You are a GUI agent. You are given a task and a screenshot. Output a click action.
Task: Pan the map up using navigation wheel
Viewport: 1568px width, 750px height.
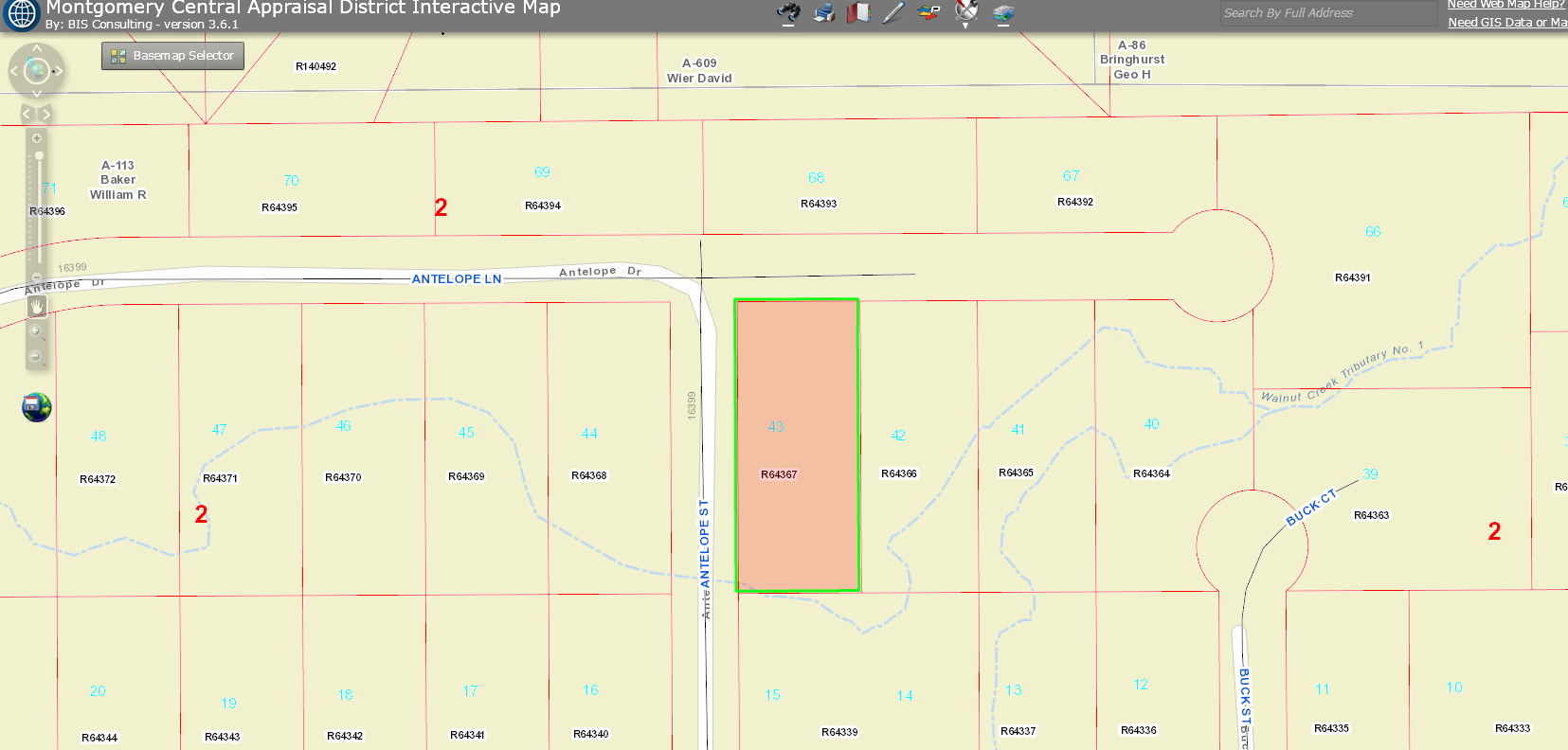pyautogui.click(x=37, y=48)
